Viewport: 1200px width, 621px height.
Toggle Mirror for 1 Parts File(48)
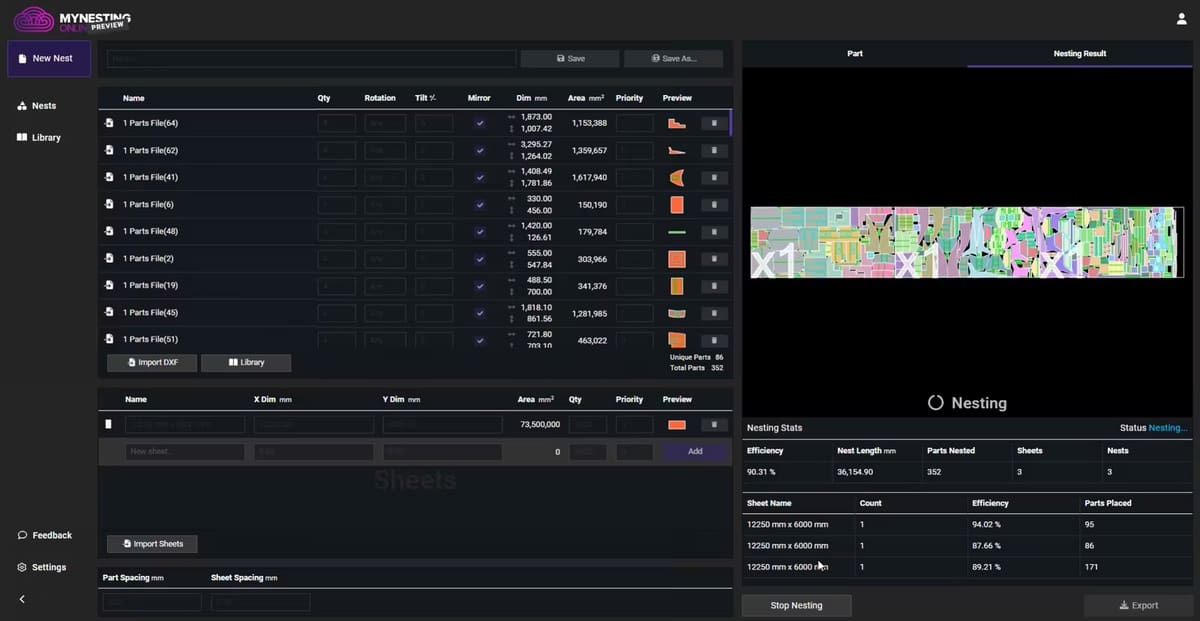tap(480, 231)
